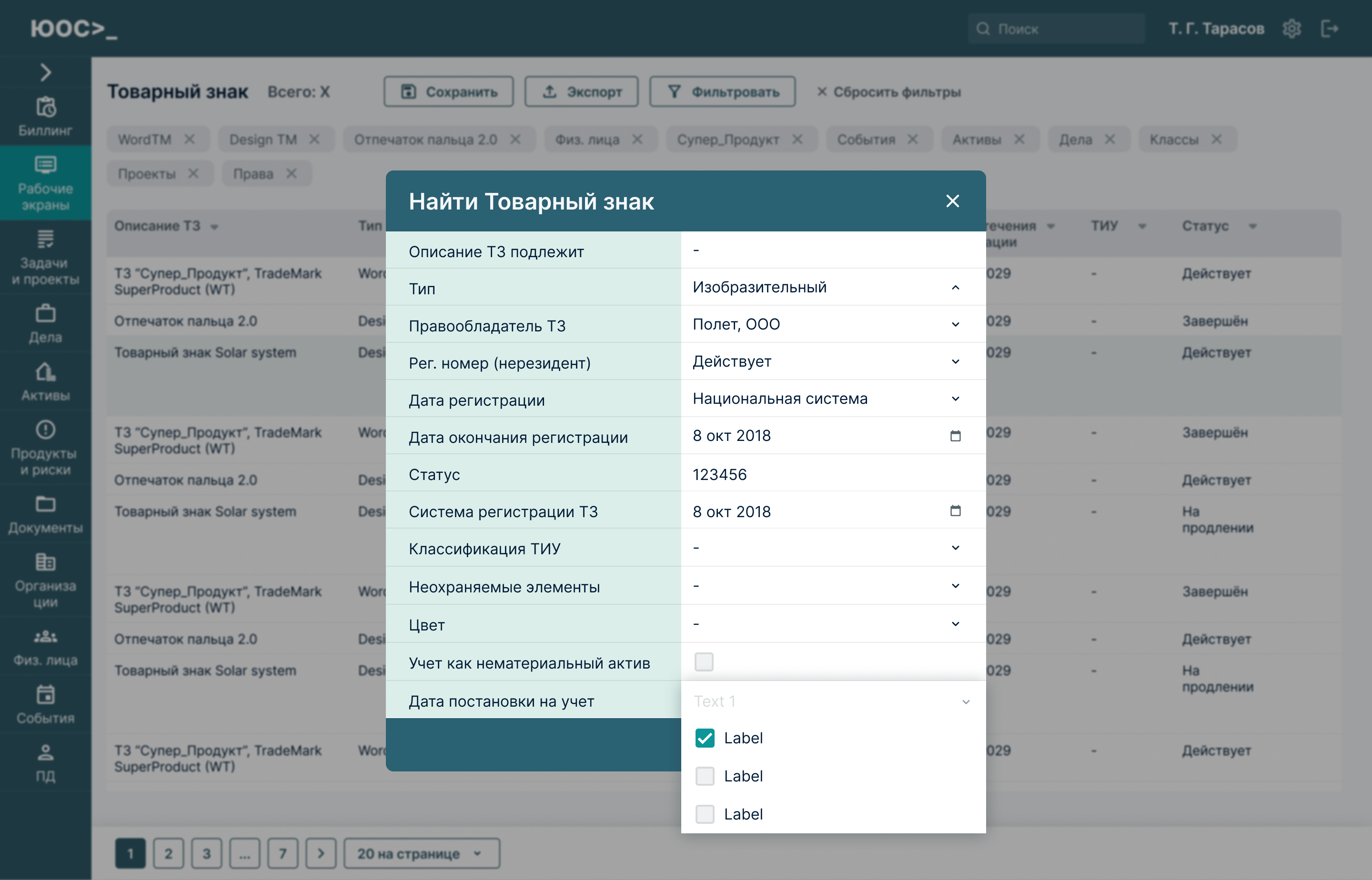Toggle Учет как нематериальный актив checkbox
This screenshot has width=1372, height=880.
[704, 662]
